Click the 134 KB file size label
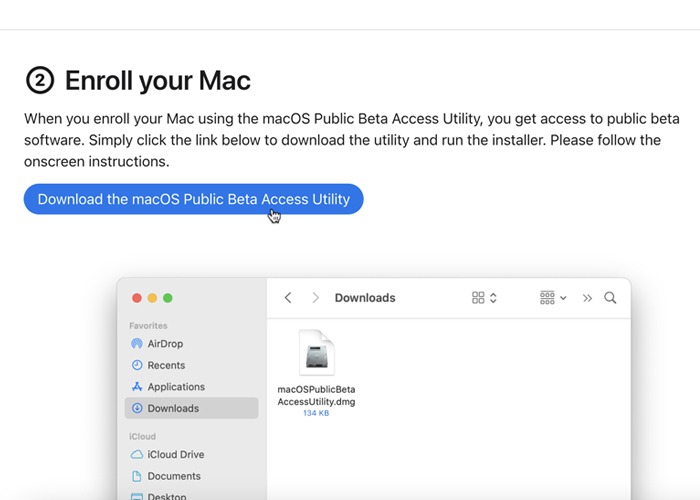The height and width of the screenshot is (500, 700). click(x=316, y=413)
